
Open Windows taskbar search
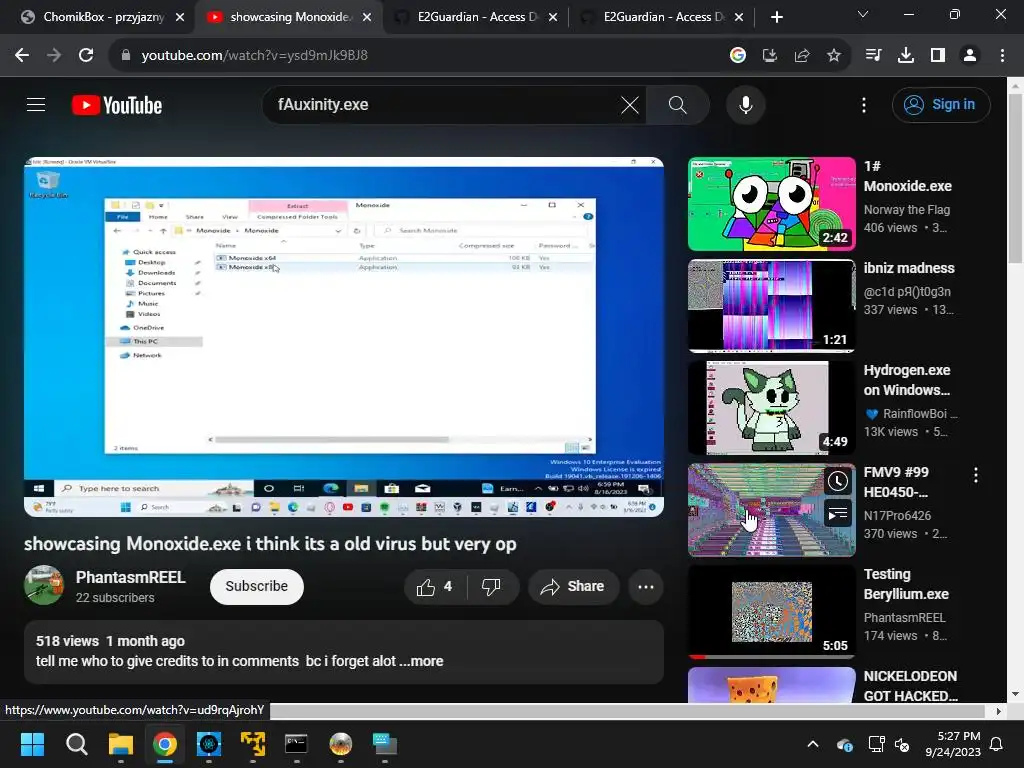76,744
